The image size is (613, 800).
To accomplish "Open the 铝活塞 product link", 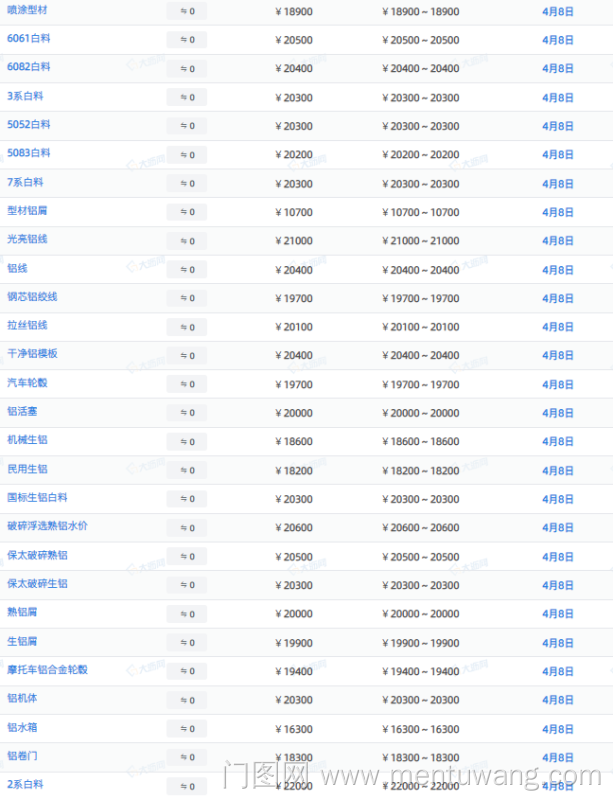I will pyautogui.click(x=22, y=412).
